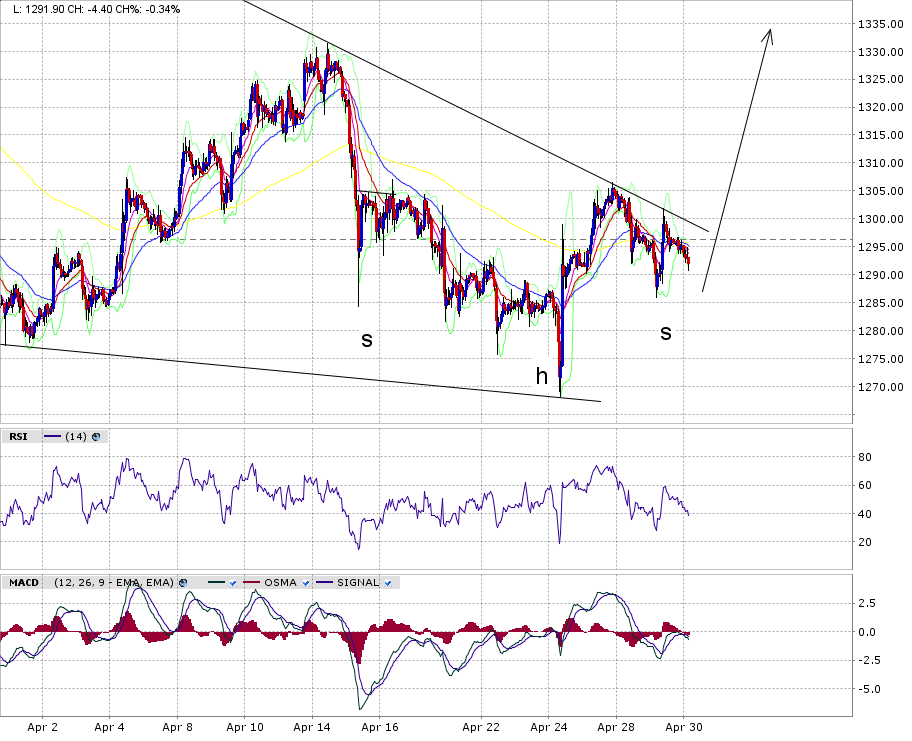Click the MACD indicator label

point(24,583)
